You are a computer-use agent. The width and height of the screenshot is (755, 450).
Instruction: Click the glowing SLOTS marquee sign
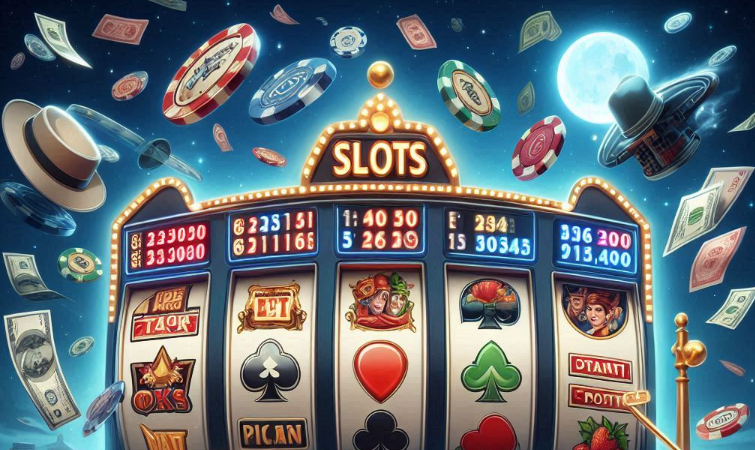click(380, 159)
